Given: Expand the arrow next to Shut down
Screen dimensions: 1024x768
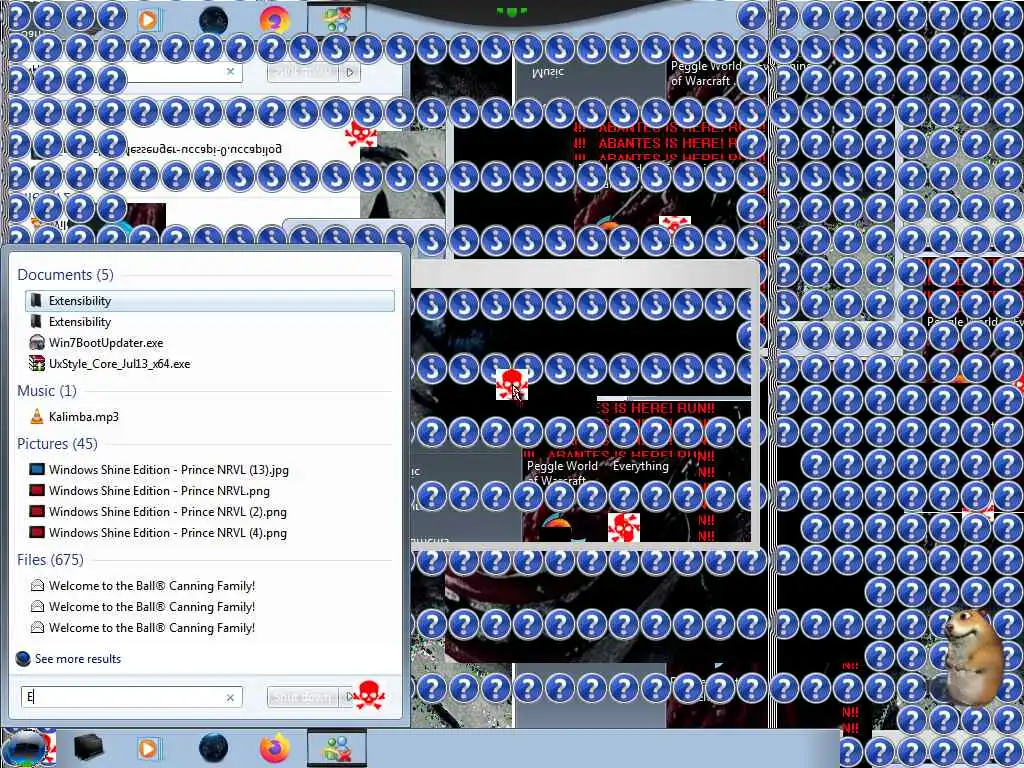Looking at the screenshot, I should [349, 697].
